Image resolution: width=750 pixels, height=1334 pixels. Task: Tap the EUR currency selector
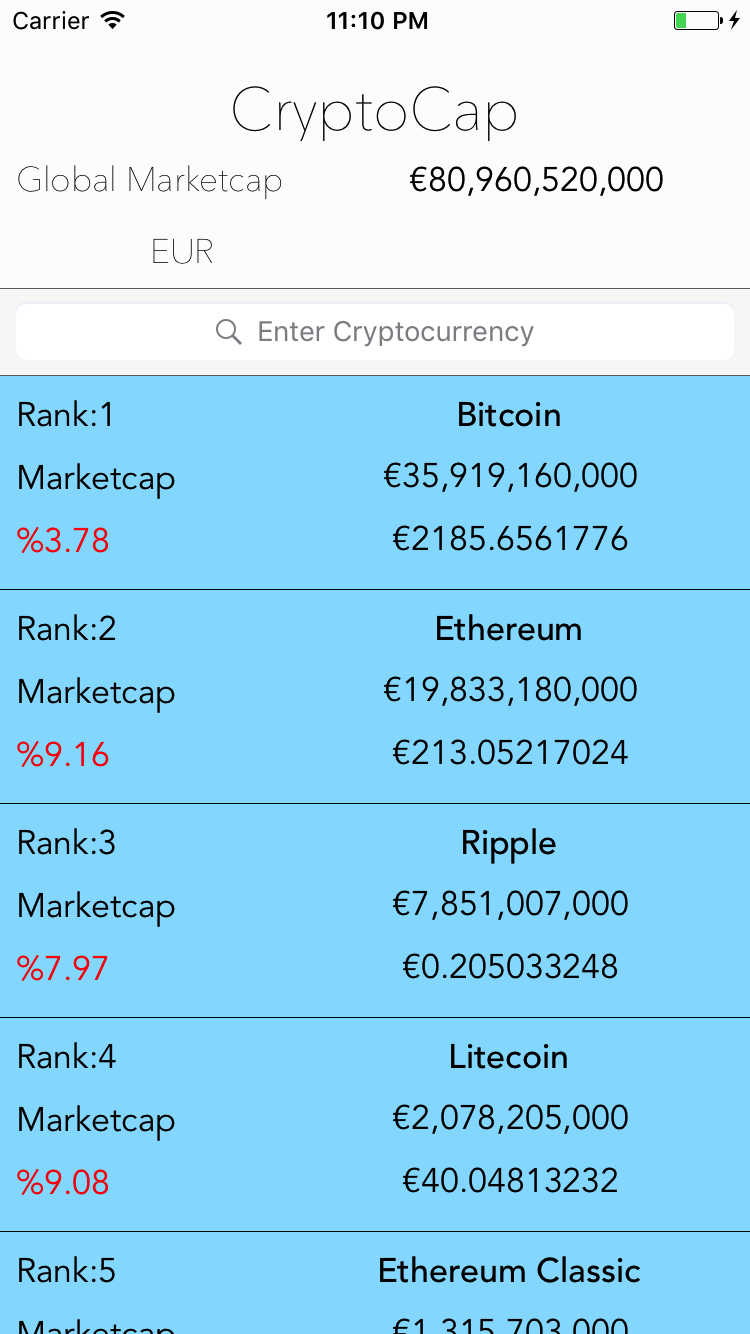182,251
